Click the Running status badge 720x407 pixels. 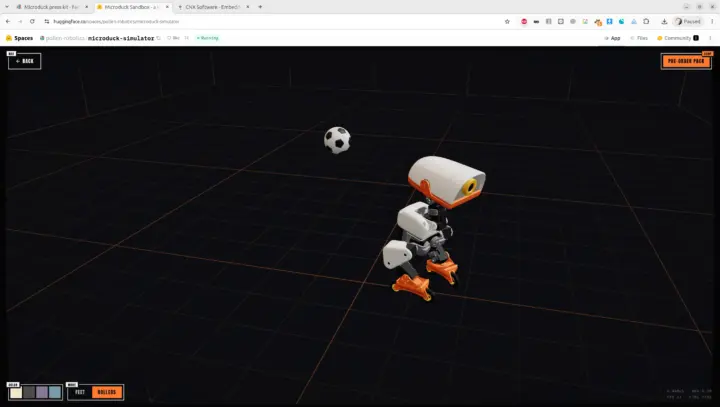click(208, 38)
